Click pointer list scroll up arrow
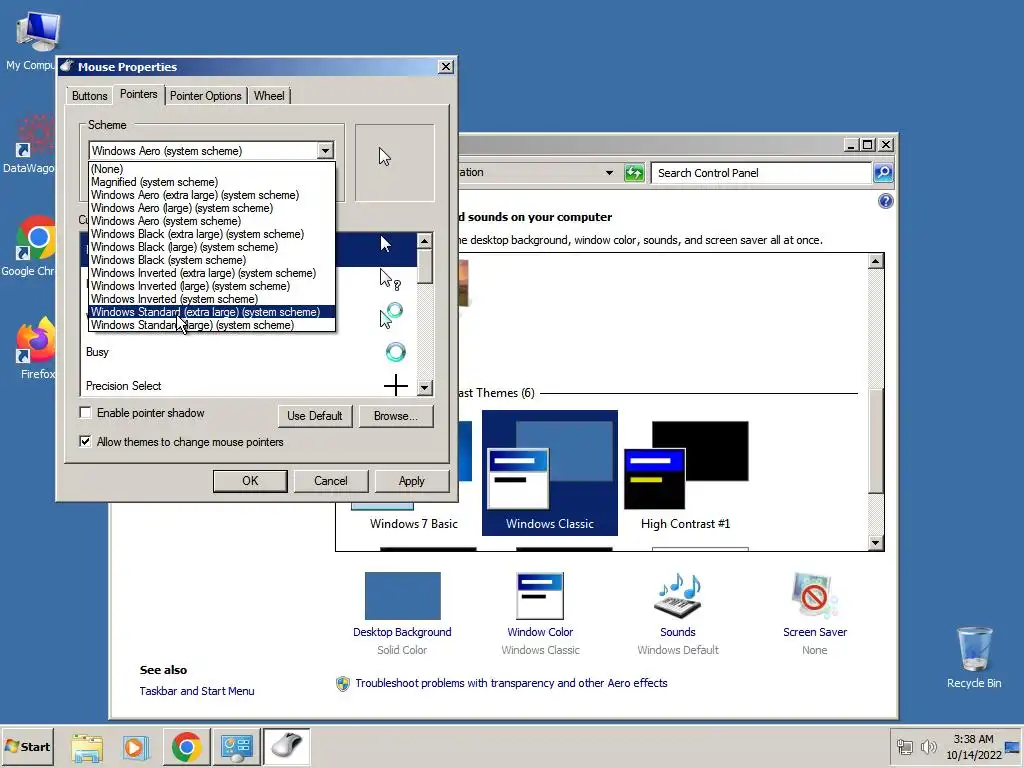 coord(424,241)
